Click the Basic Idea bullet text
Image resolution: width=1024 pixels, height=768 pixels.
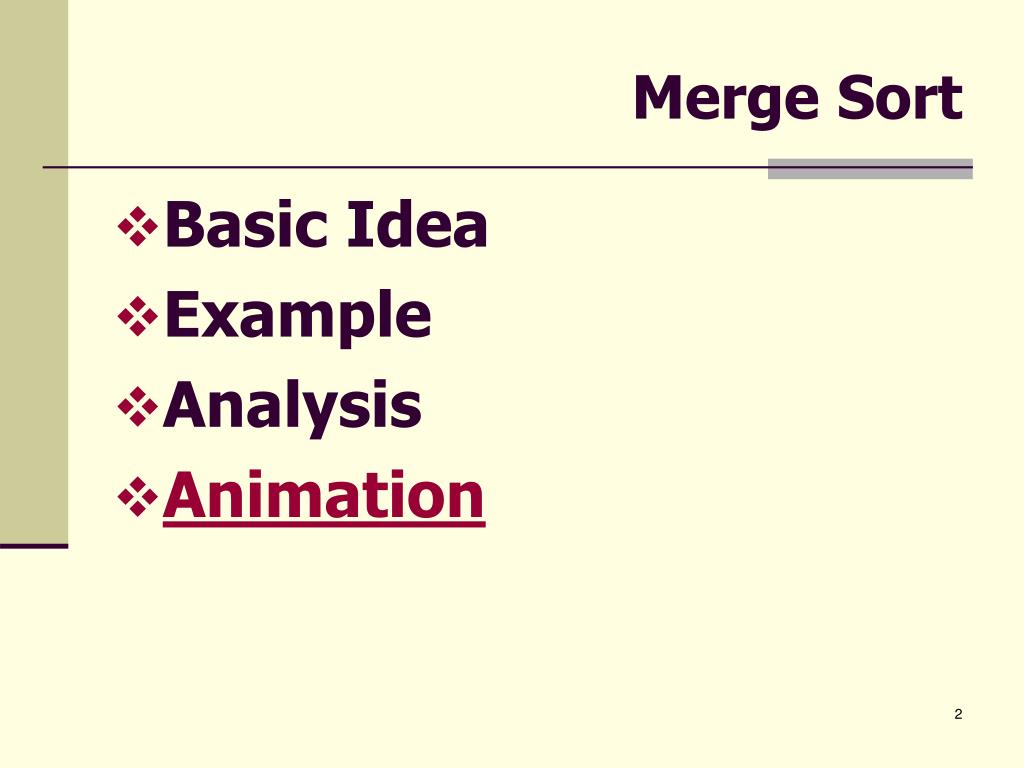coord(326,224)
